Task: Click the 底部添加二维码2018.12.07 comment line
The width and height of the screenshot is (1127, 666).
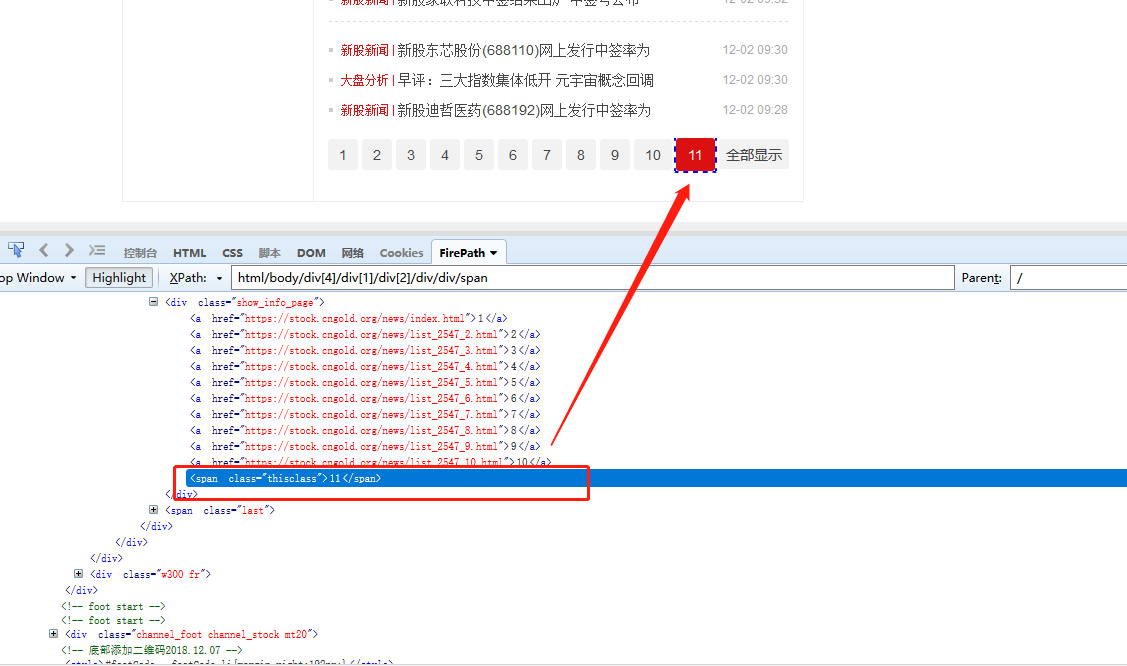Action: (152, 650)
